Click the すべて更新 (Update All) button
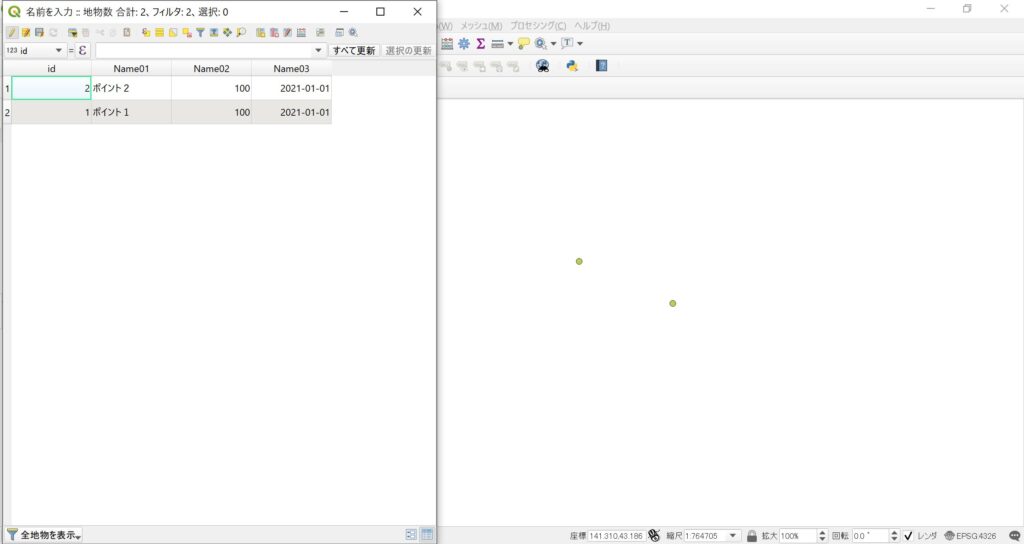Viewport: 1024px width, 544px height. pyautogui.click(x=354, y=50)
